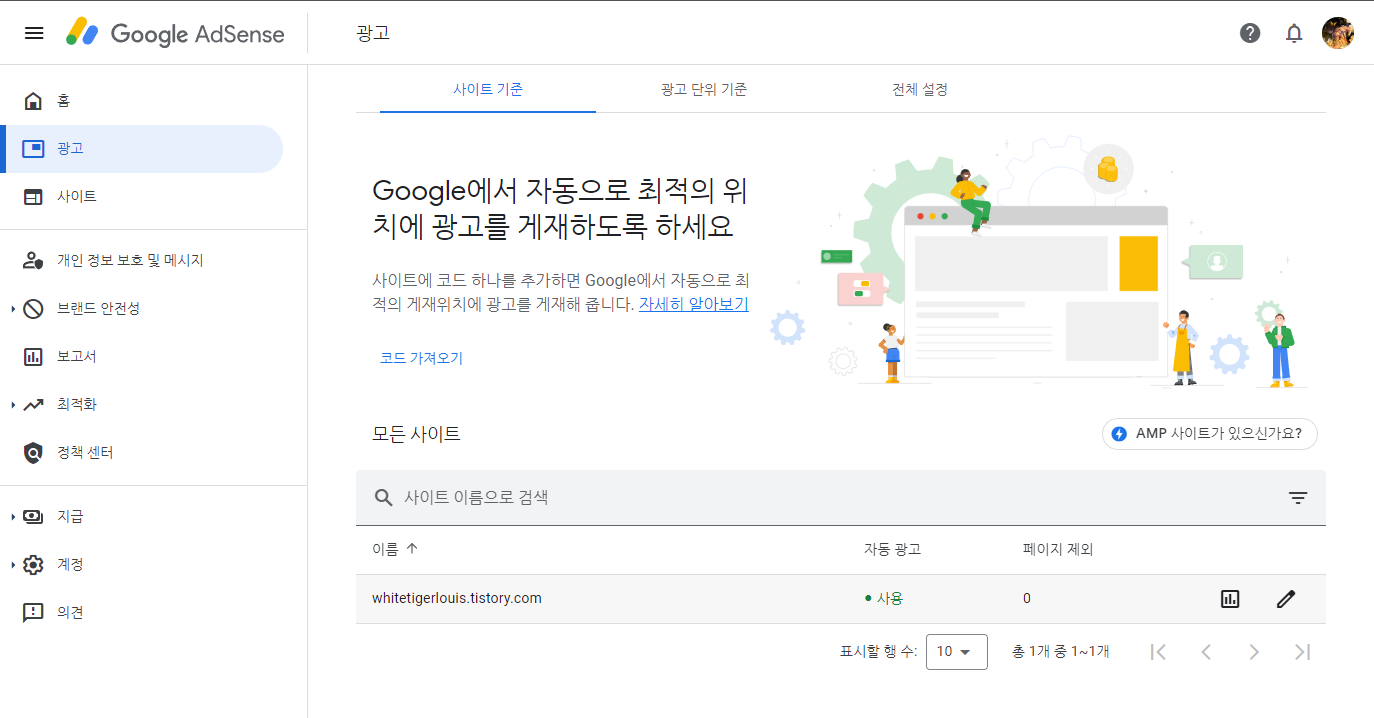Open the account profile avatar

pyautogui.click(x=1338, y=33)
